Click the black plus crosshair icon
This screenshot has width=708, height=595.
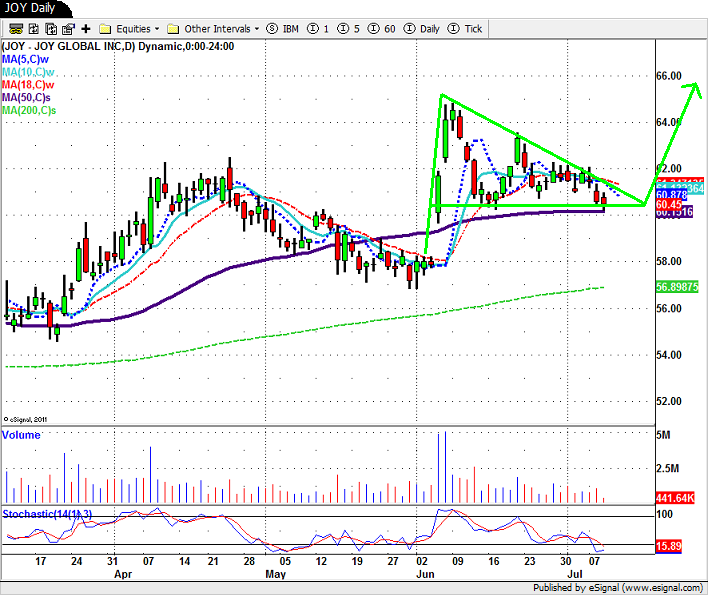pos(86,29)
